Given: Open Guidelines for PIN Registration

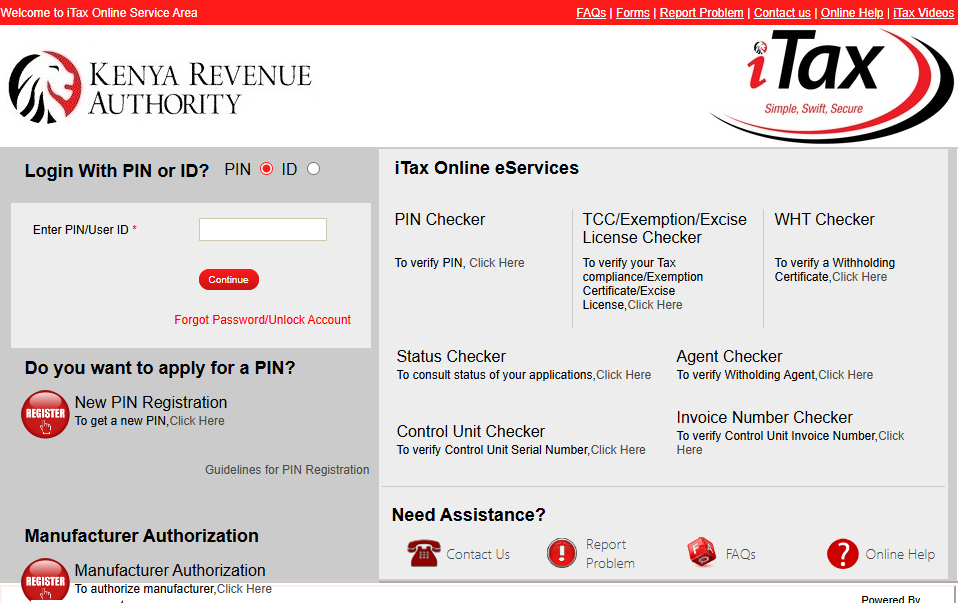Looking at the screenshot, I should (287, 470).
